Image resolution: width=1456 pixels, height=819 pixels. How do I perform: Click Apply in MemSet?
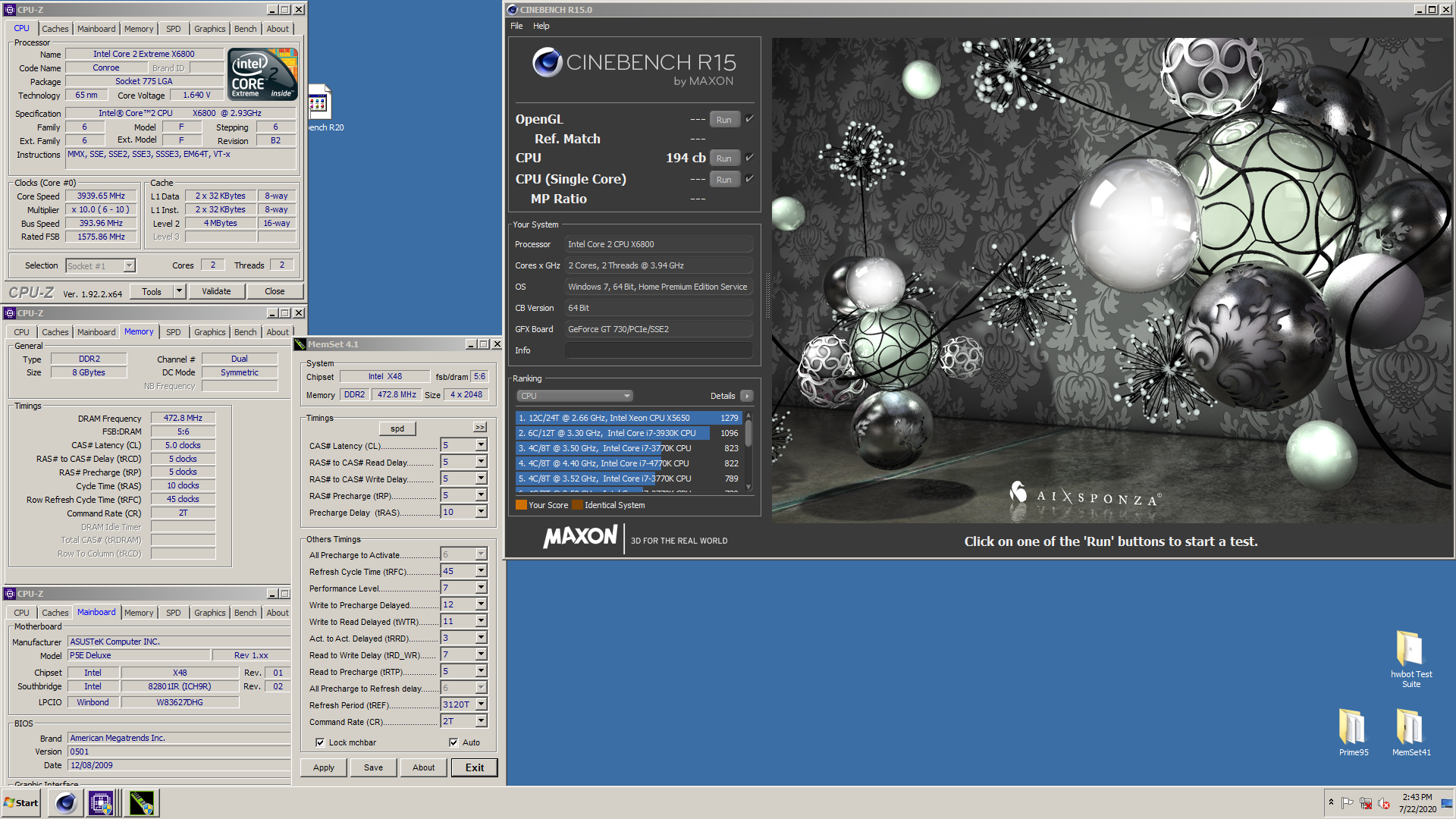coord(324,767)
